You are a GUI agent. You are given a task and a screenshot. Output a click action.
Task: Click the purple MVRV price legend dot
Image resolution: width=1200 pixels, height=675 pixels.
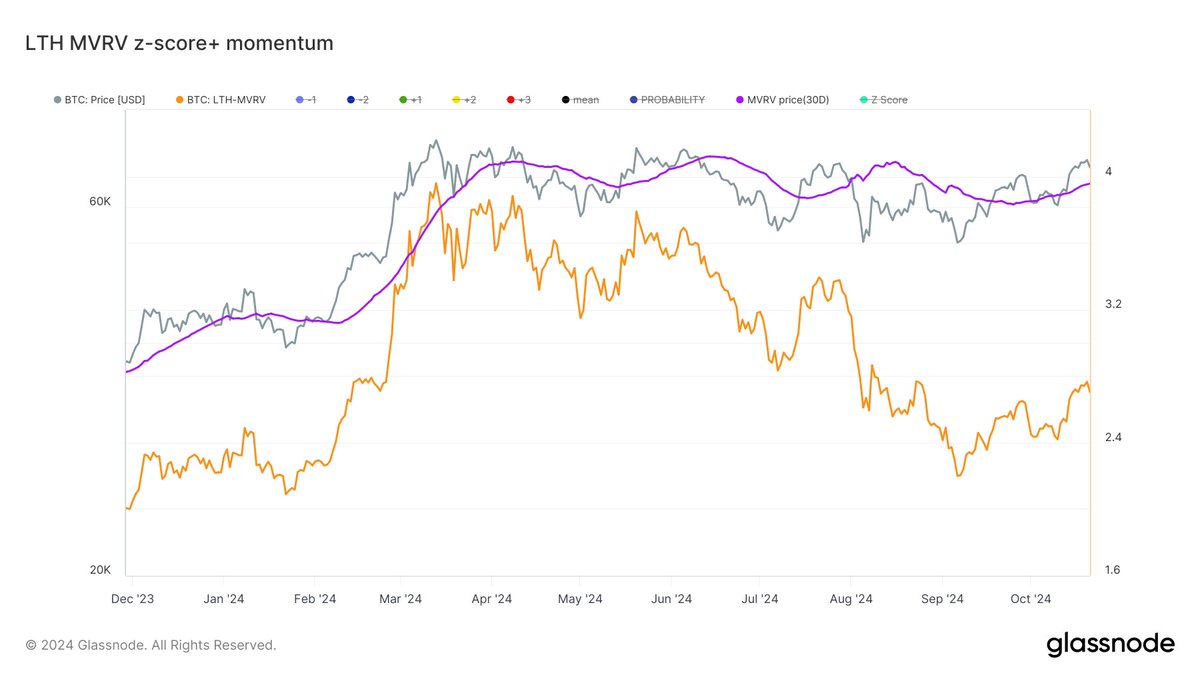click(740, 100)
